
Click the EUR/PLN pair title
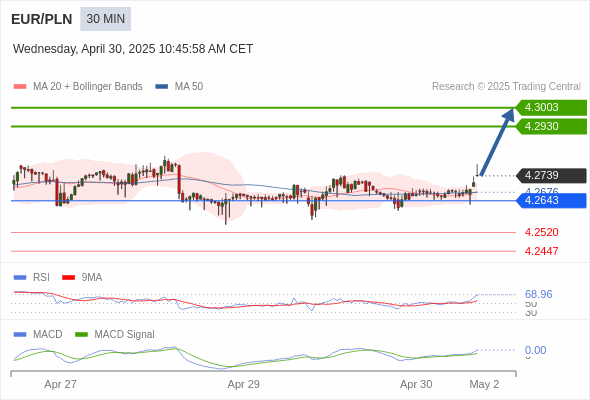click(x=42, y=19)
